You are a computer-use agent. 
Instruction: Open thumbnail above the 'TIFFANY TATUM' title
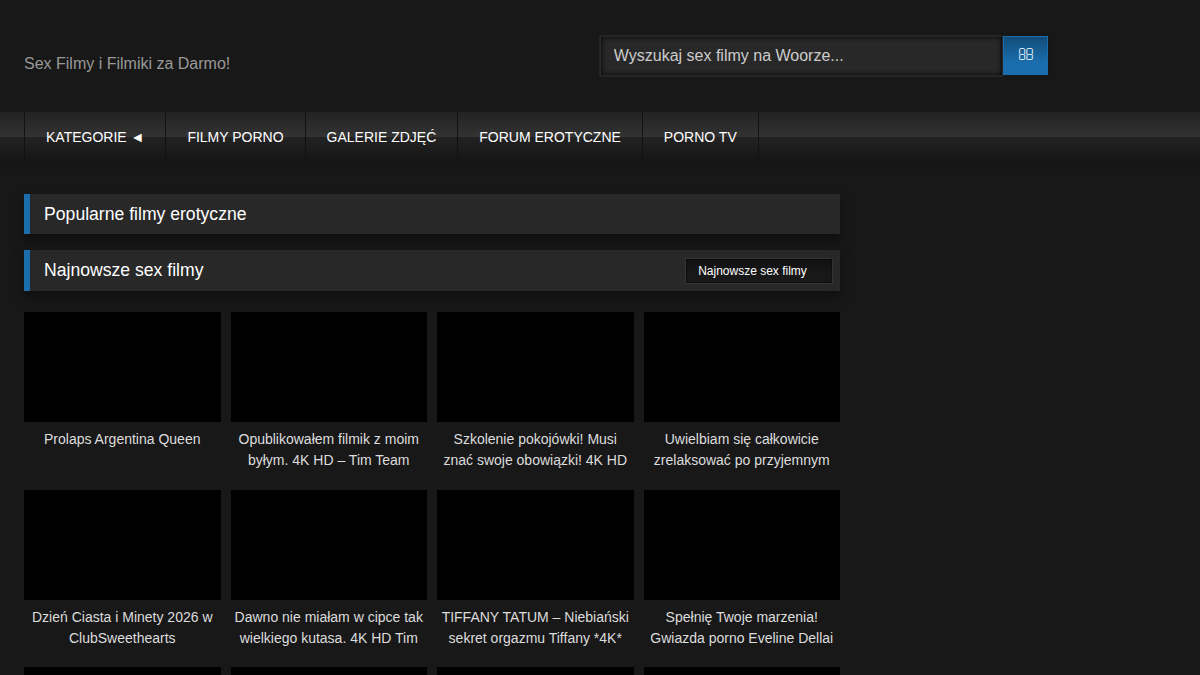pos(535,545)
